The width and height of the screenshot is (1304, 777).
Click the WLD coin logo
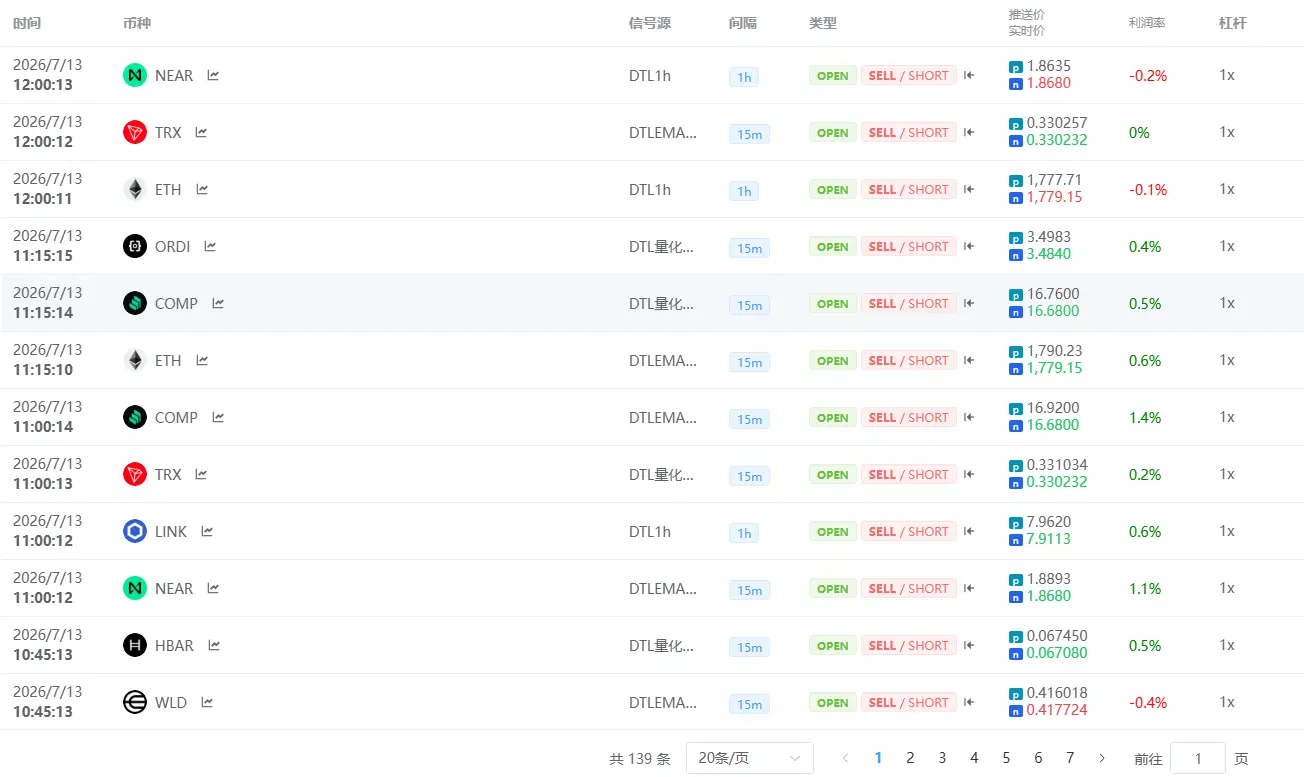click(x=135, y=702)
